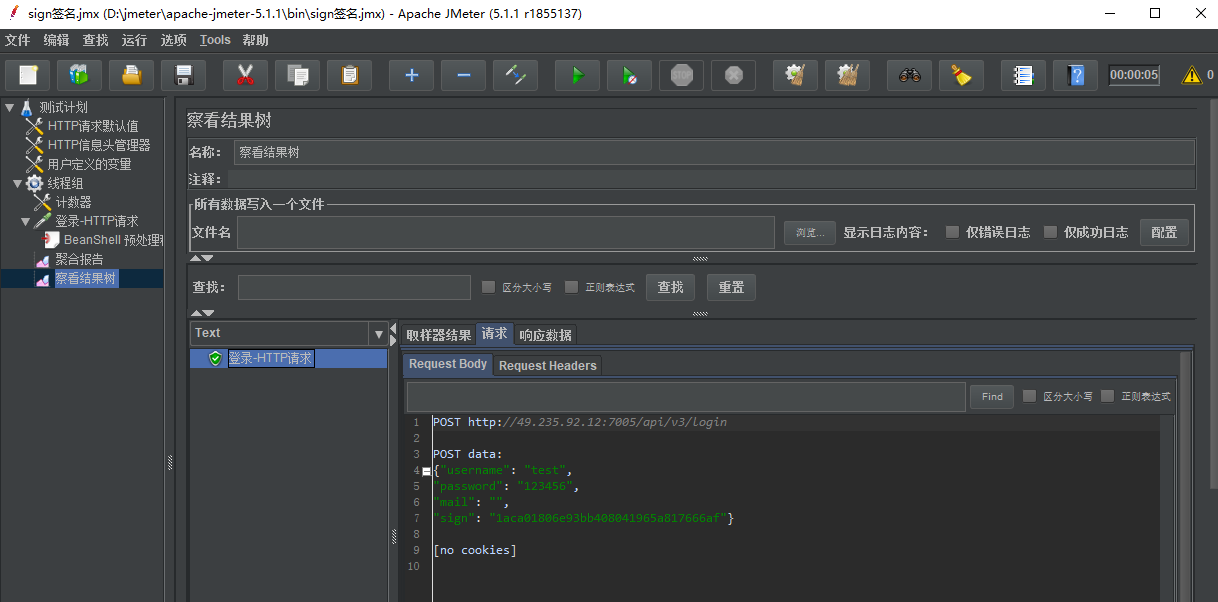The height and width of the screenshot is (602, 1218).
Task: Click the Toggle enable/disable icon
Action: coord(515,75)
